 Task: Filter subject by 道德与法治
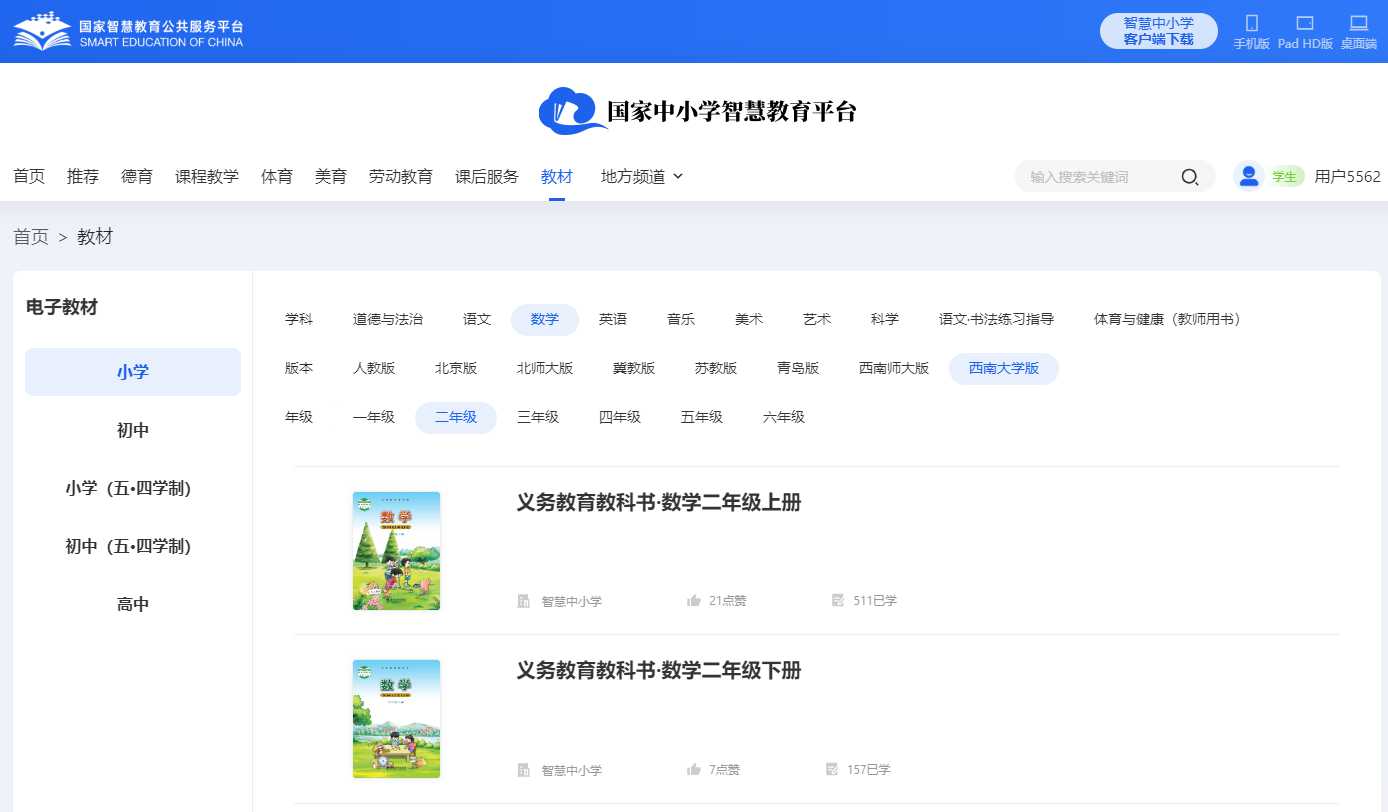388,320
